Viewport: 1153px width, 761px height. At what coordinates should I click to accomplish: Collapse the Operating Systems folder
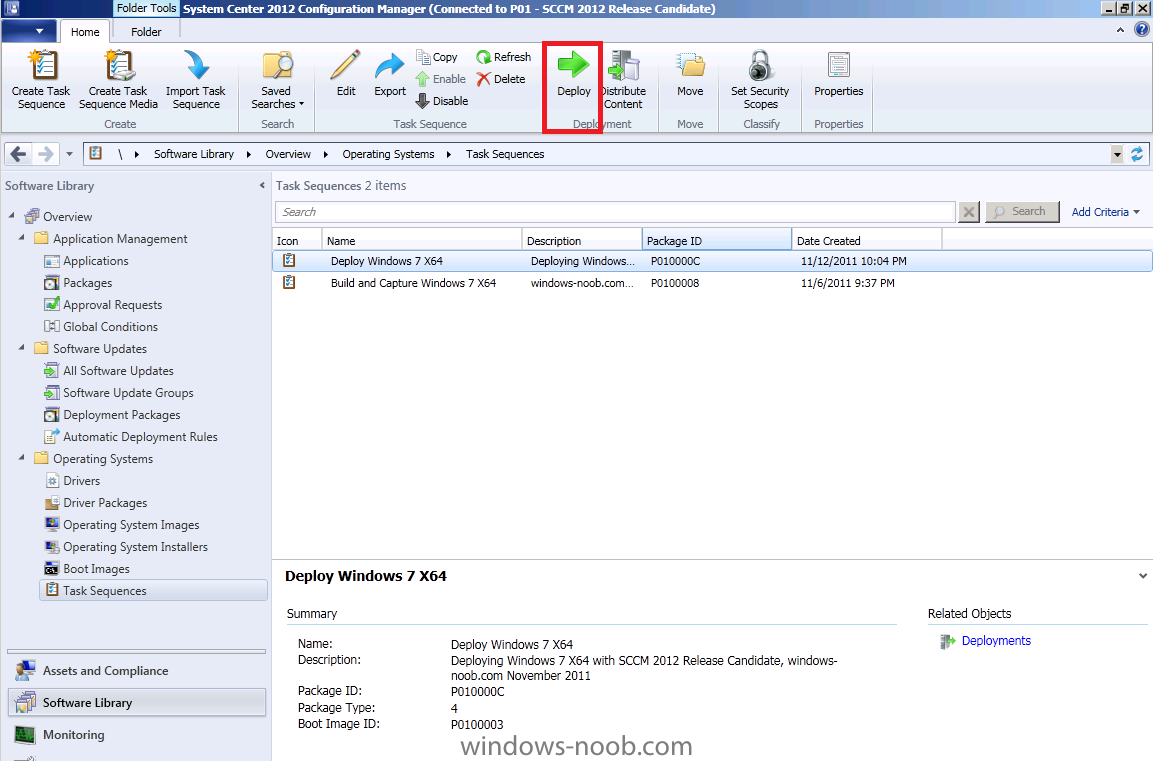tap(21, 457)
